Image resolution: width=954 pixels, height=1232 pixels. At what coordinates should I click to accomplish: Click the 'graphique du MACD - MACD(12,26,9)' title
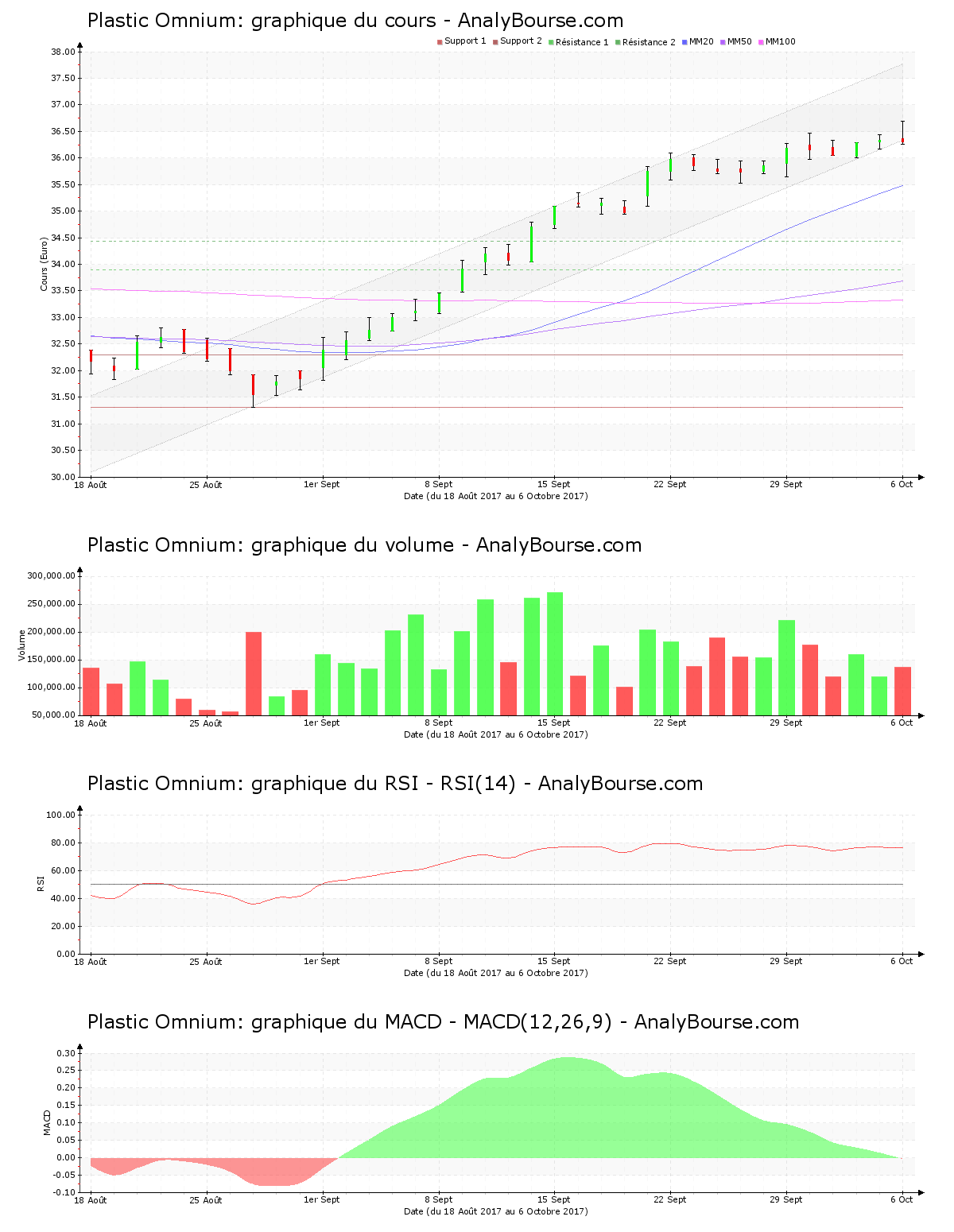443,1022
